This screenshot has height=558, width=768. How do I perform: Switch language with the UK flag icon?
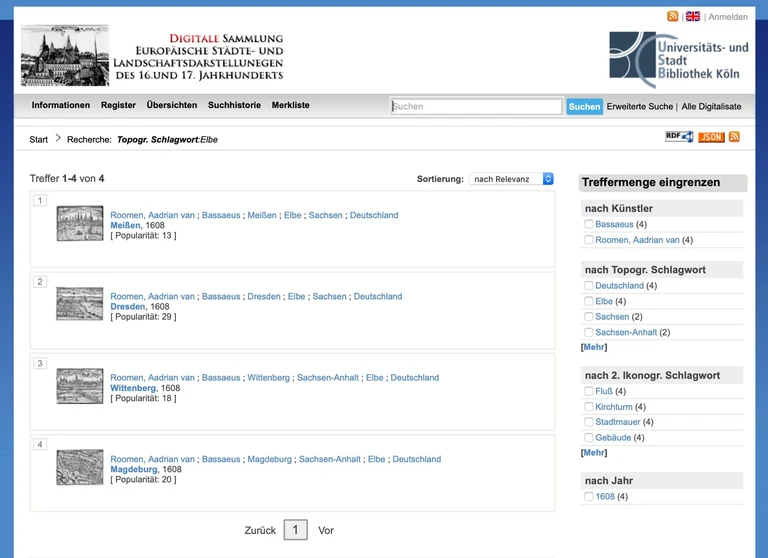[x=692, y=17]
